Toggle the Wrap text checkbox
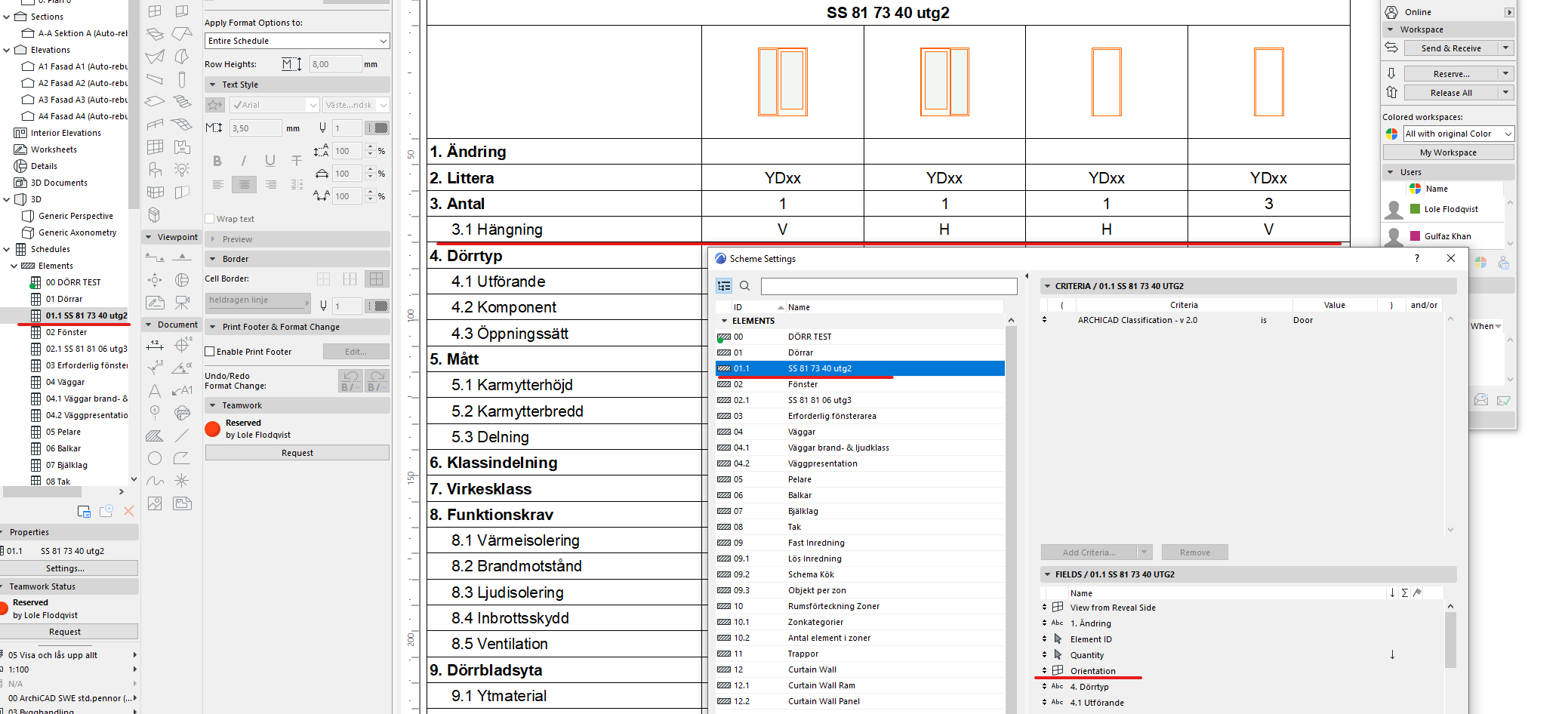The image size is (1568, 714). tap(211, 219)
